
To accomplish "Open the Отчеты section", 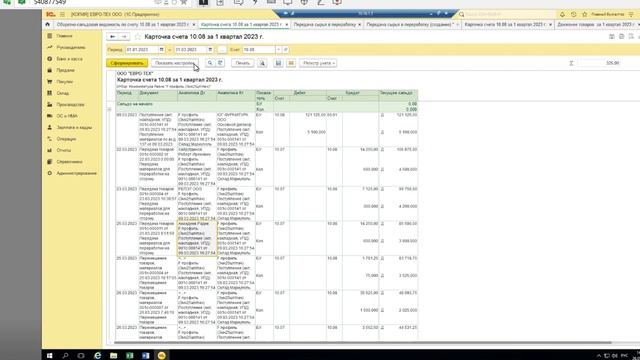I will pyautogui.click(x=64, y=150).
